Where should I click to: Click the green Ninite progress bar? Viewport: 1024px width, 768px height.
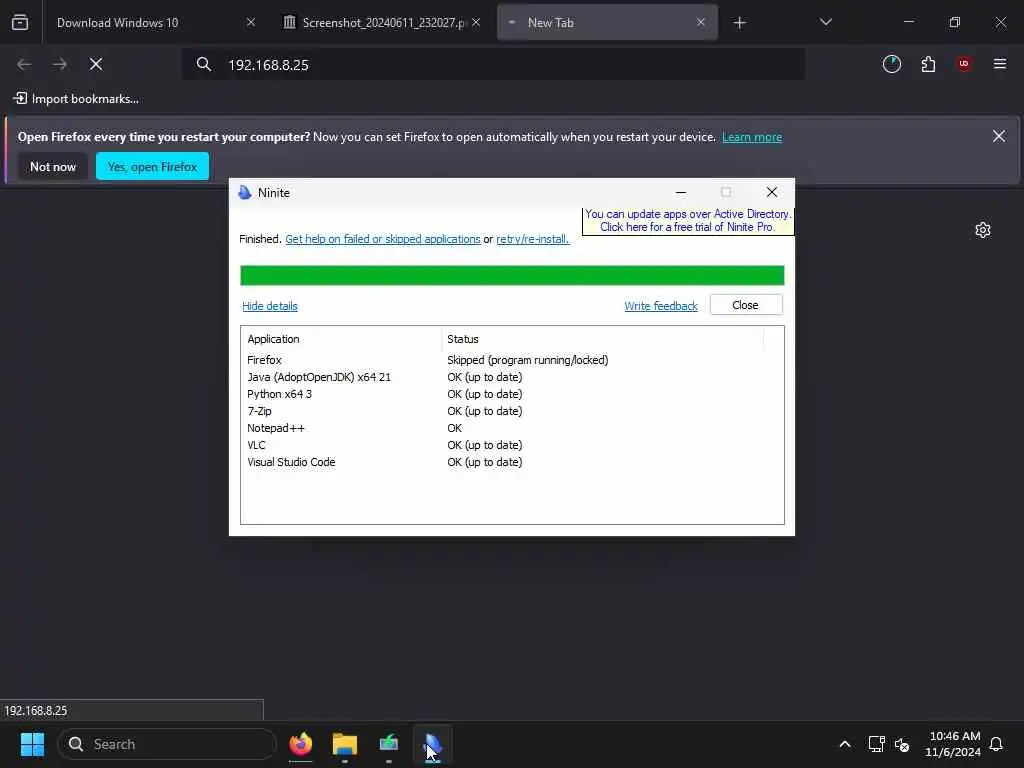click(512, 275)
